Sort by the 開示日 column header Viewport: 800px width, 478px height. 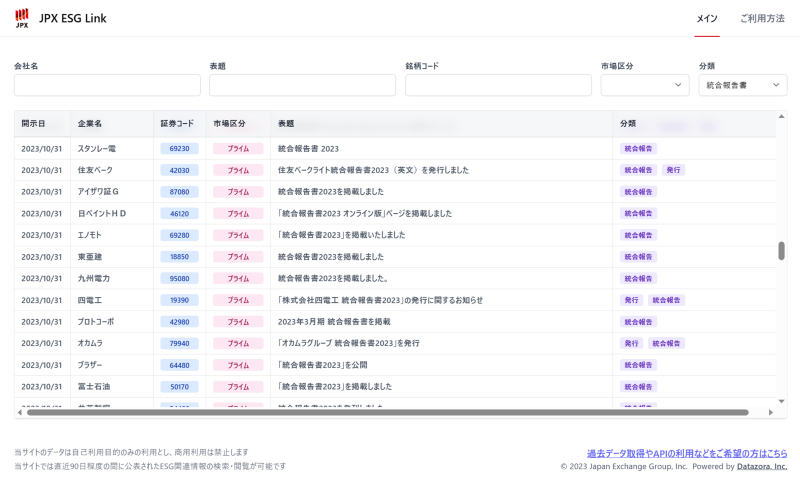pyautogui.click(x=33, y=124)
